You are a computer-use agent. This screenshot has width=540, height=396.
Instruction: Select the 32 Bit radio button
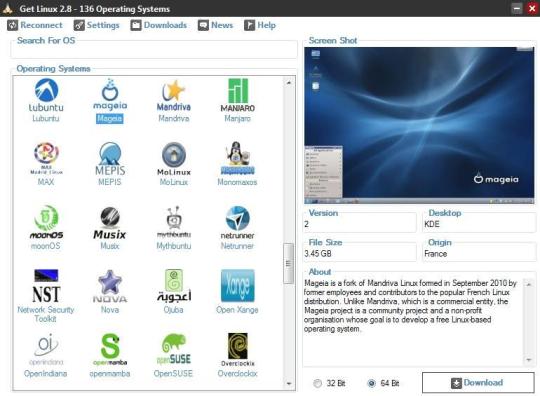tap(318, 383)
